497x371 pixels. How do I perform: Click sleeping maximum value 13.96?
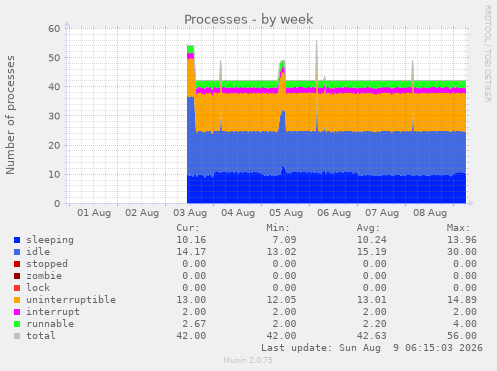462,240
